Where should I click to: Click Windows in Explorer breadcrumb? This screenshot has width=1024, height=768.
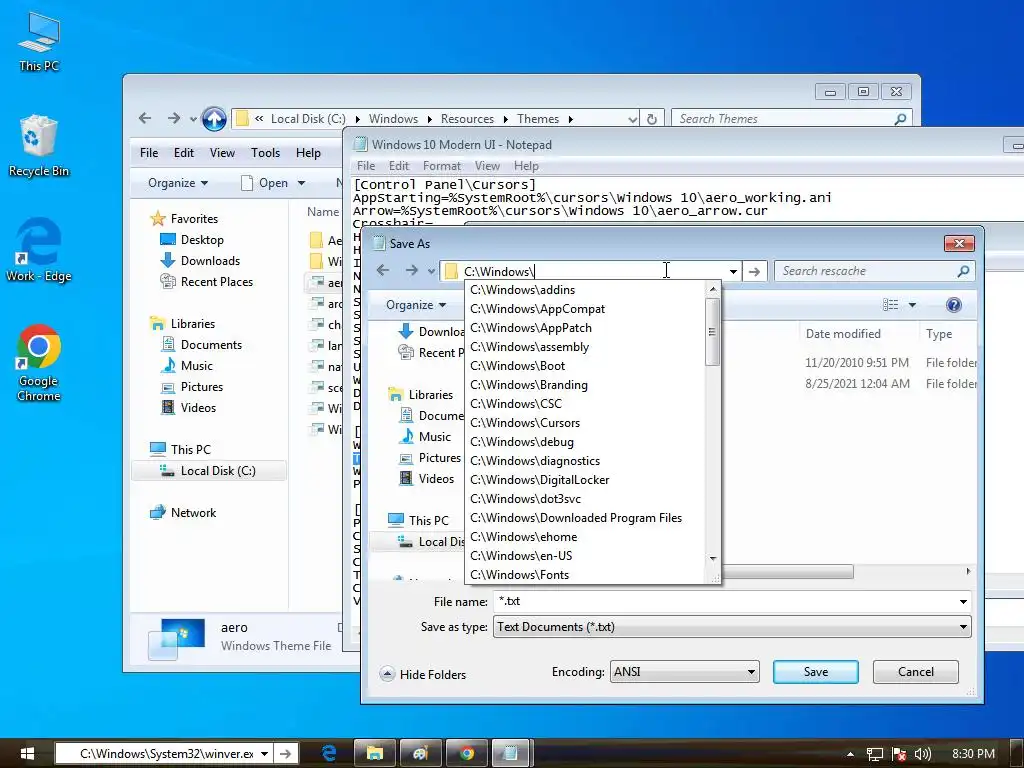pyautogui.click(x=393, y=119)
